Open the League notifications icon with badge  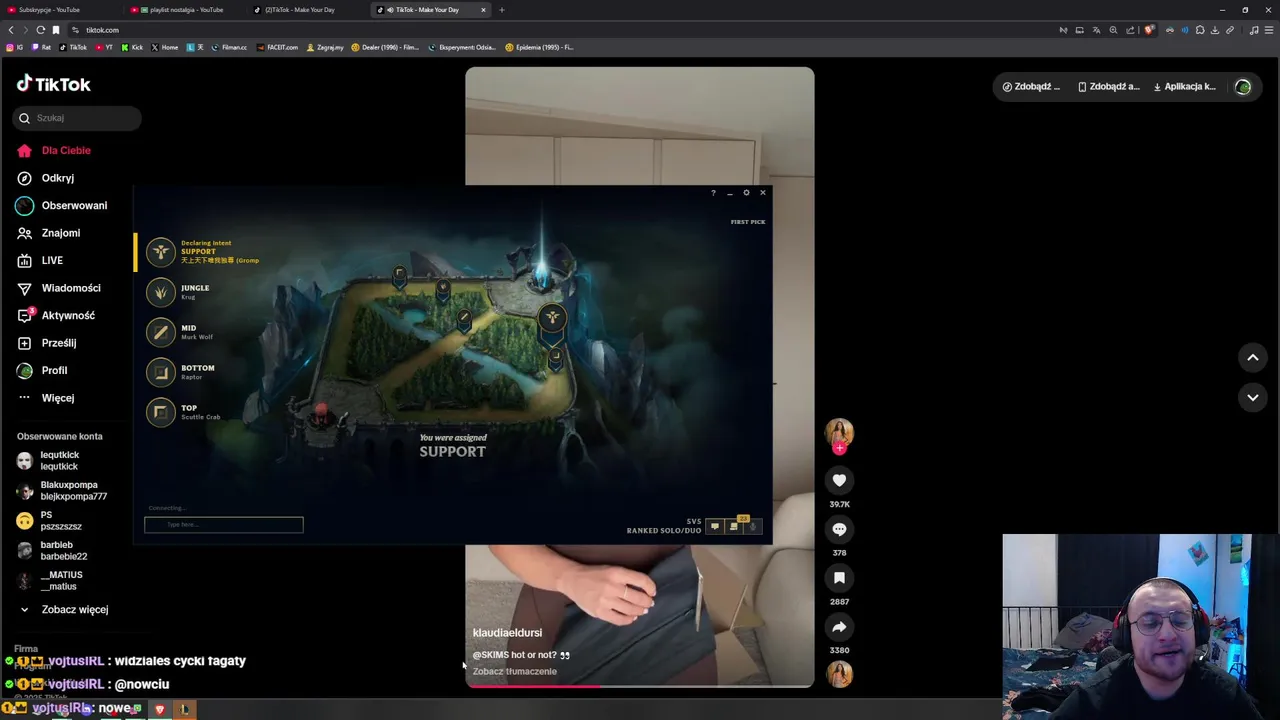tap(735, 525)
